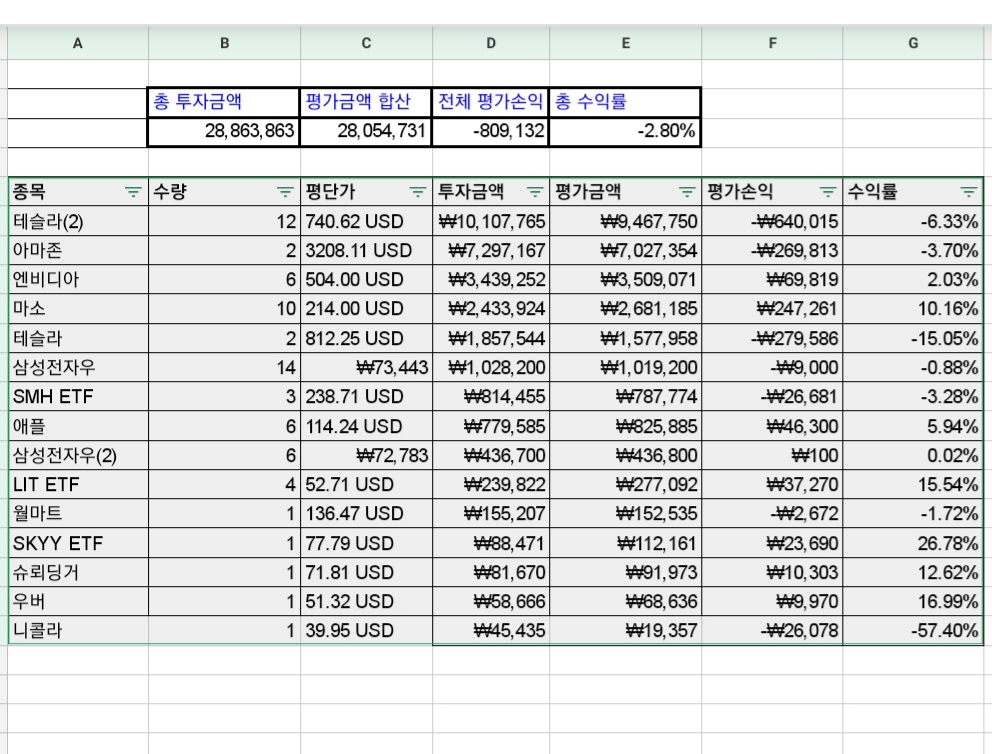Select column G header
The image size is (992, 754).
click(913, 43)
